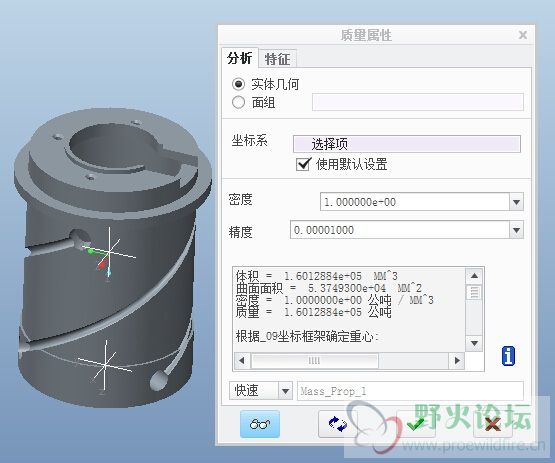Toggle the 使用默认设置 checkbox
This screenshot has width=555, height=463.
303,164
